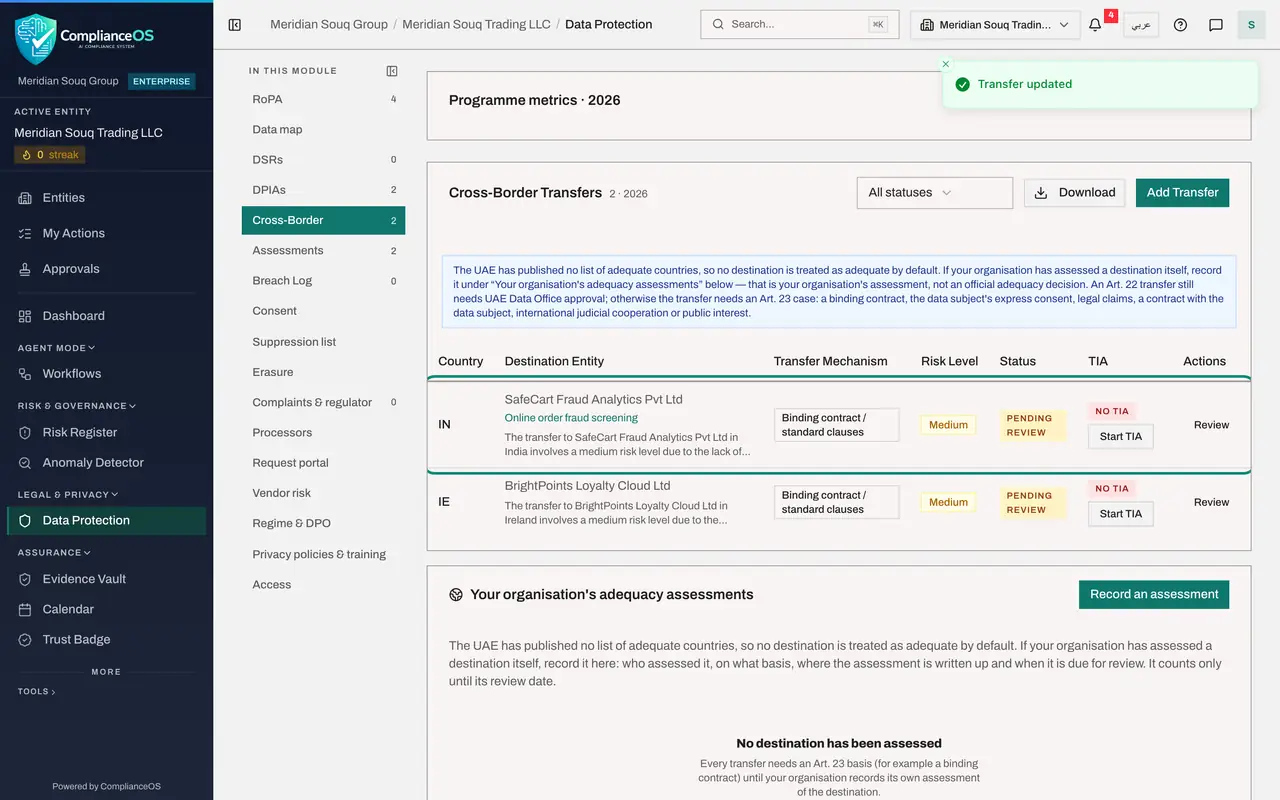Collapse the Legal & Privacy section

(68, 494)
